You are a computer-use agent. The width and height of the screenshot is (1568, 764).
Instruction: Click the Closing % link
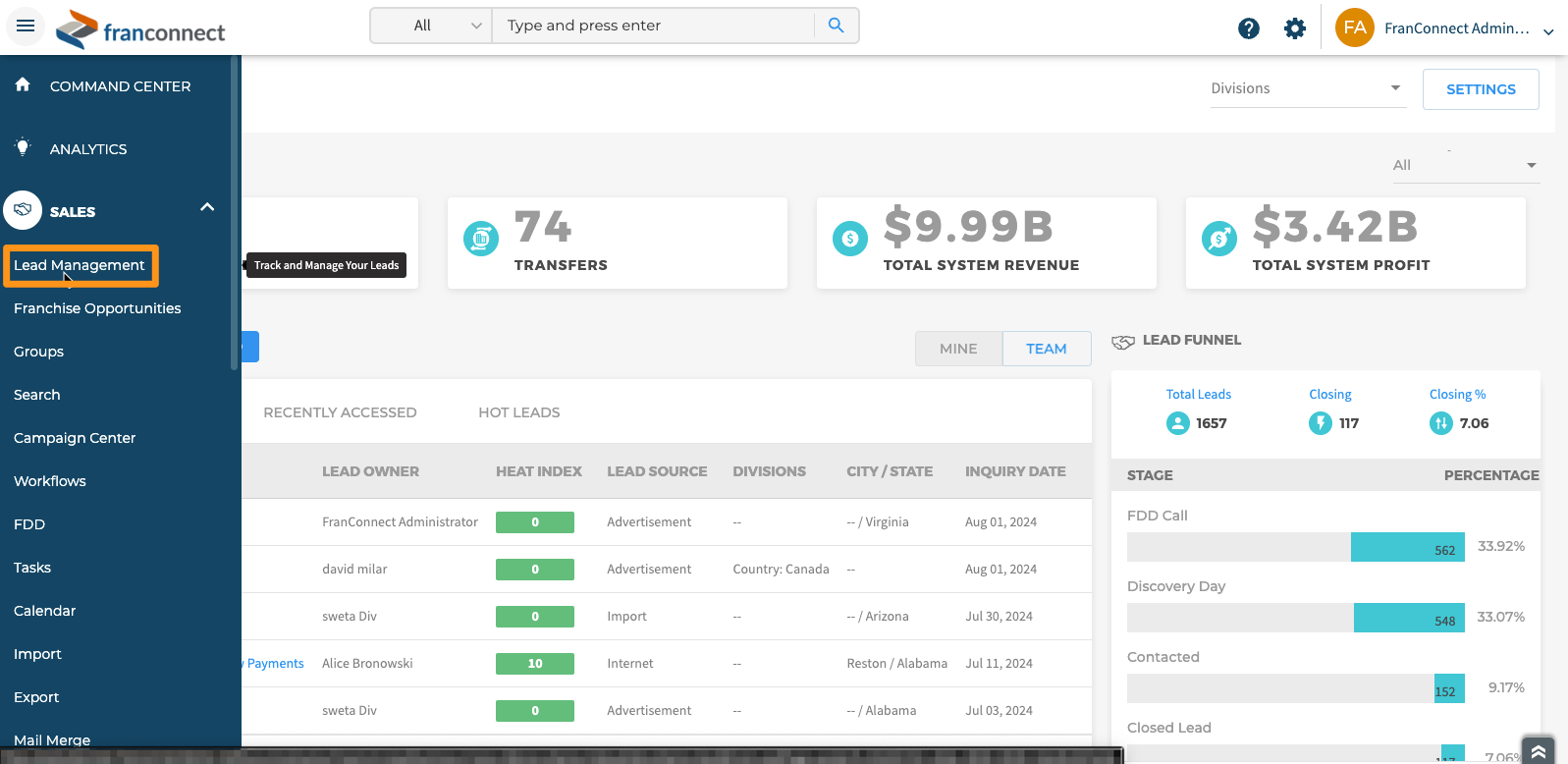pos(1458,395)
